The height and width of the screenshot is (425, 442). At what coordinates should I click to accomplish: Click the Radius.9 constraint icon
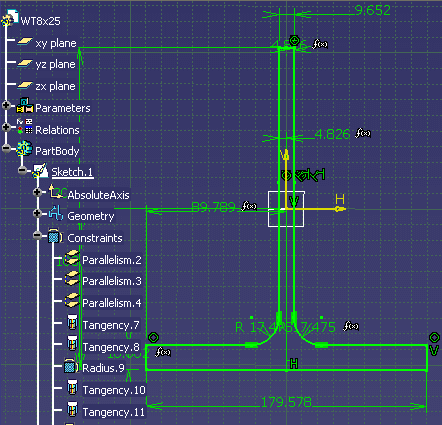tap(71, 367)
